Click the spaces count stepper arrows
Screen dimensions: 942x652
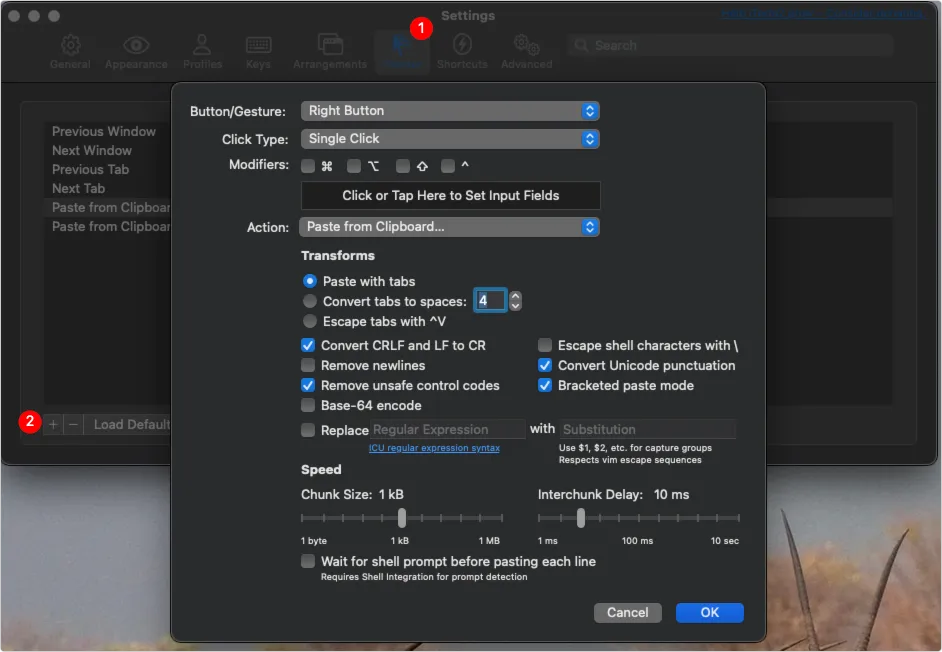point(515,300)
